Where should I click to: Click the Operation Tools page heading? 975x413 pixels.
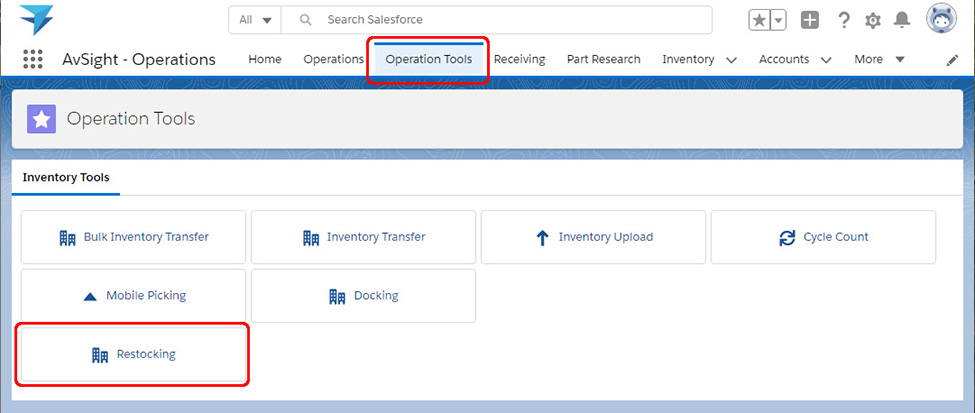[x=131, y=119]
